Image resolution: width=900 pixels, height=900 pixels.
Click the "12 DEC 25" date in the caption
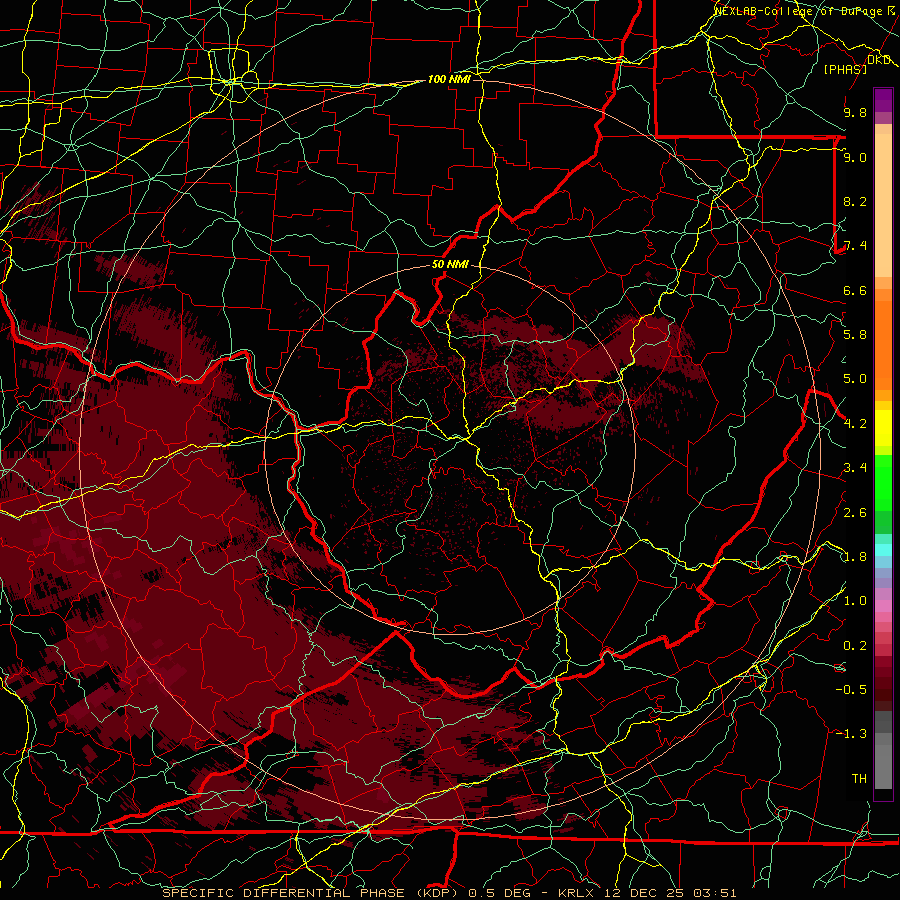pyautogui.click(x=644, y=893)
